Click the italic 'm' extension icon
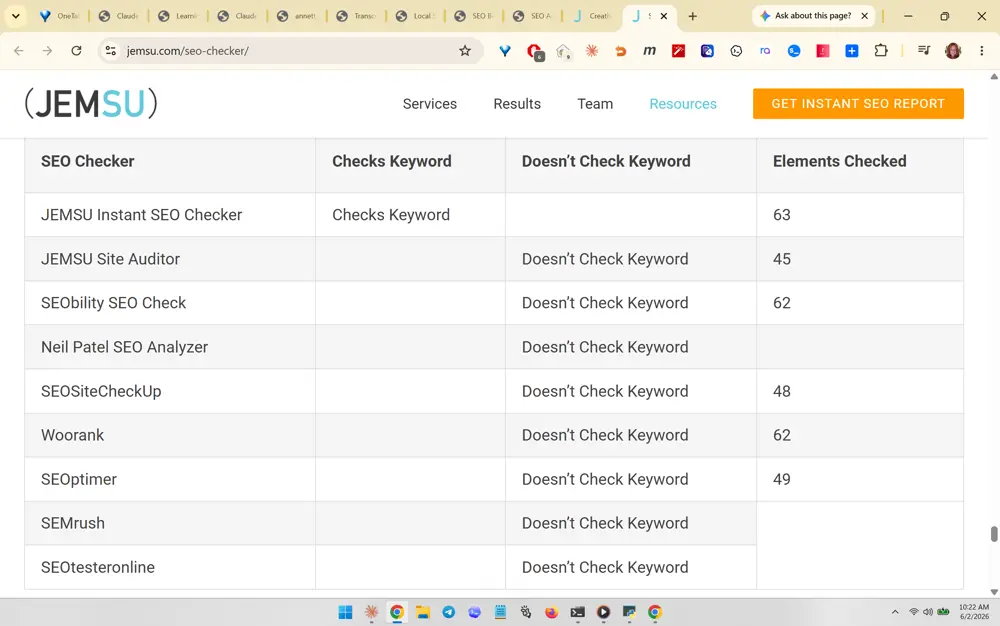Image resolution: width=1000 pixels, height=626 pixels. pyautogui.click(x=649, y=51)
